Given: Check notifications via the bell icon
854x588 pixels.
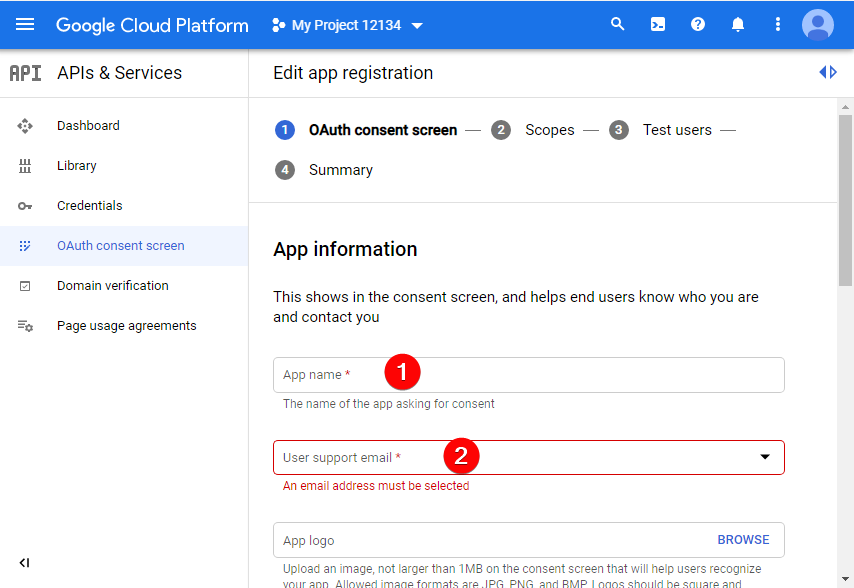Looking at the screenshot, I should [x=737, y=23].
